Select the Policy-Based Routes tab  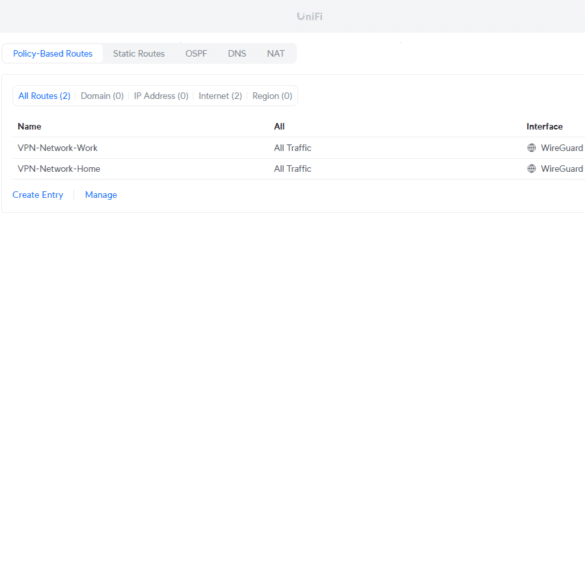click(53, 54)
